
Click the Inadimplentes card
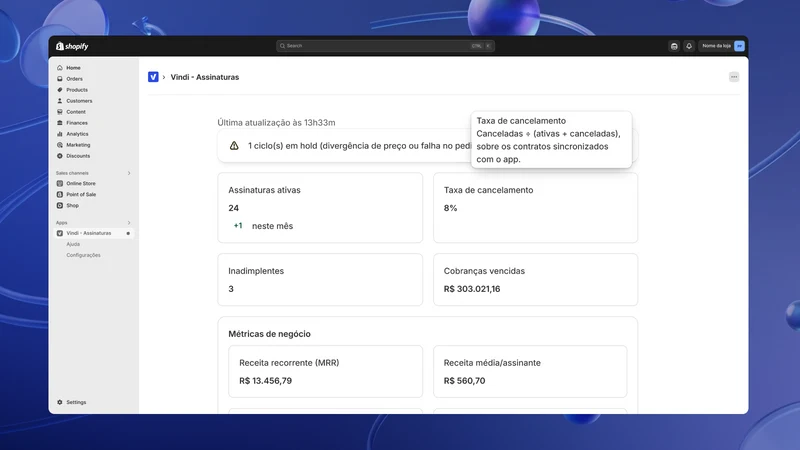pos(320,280)
